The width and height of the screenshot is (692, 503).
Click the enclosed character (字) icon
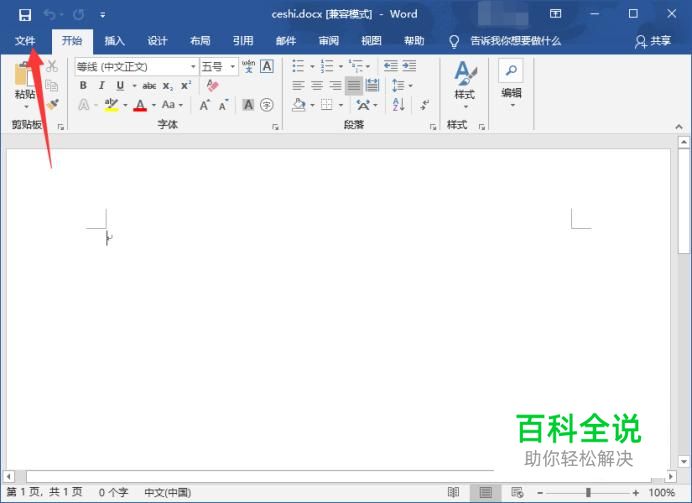point(267,105)
